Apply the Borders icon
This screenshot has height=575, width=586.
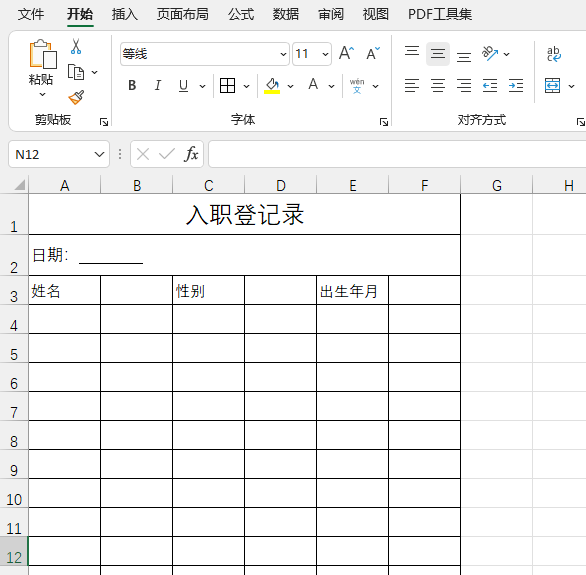coord(227,86)
